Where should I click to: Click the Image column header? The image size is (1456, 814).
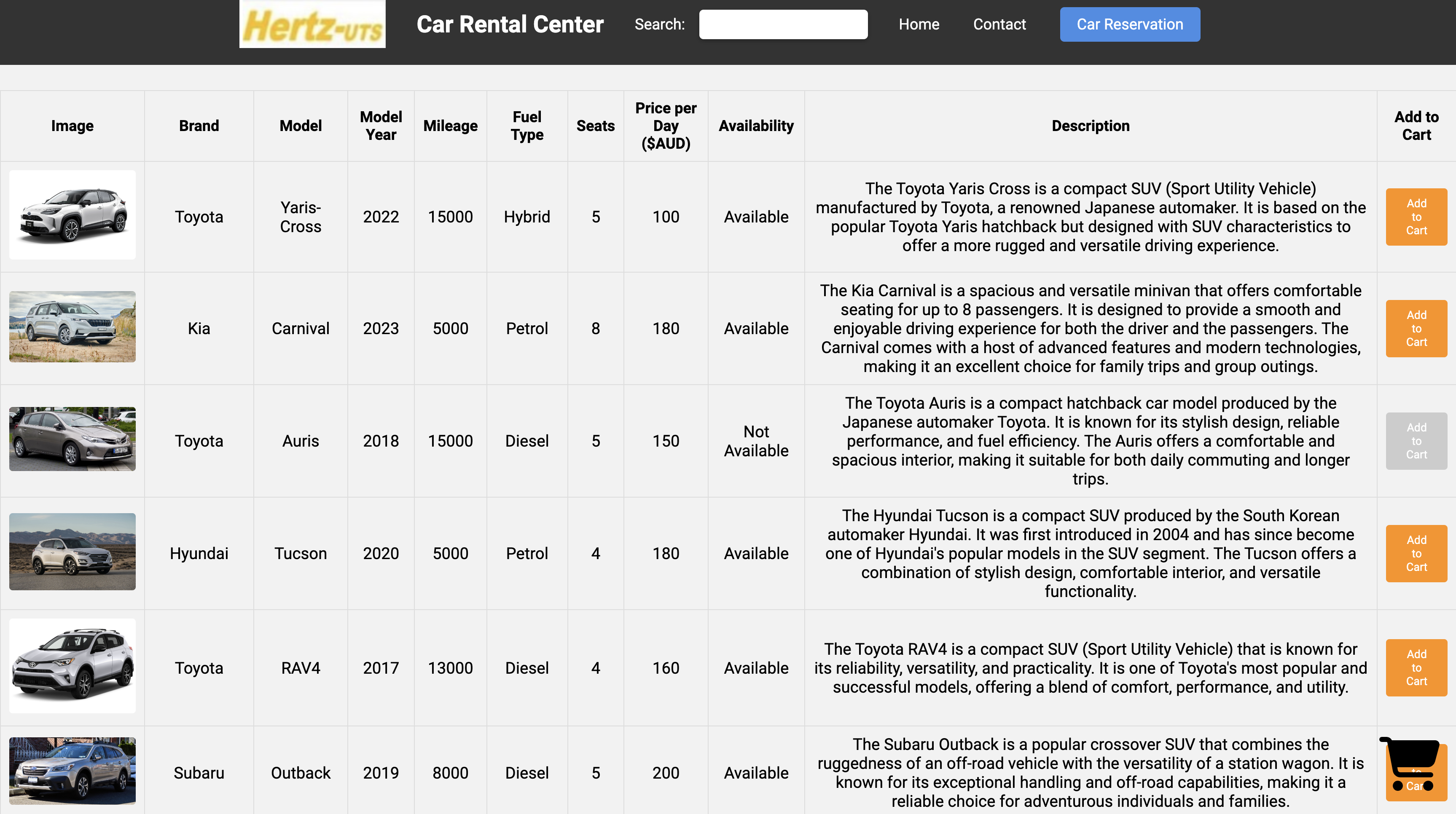click(73, 126)
